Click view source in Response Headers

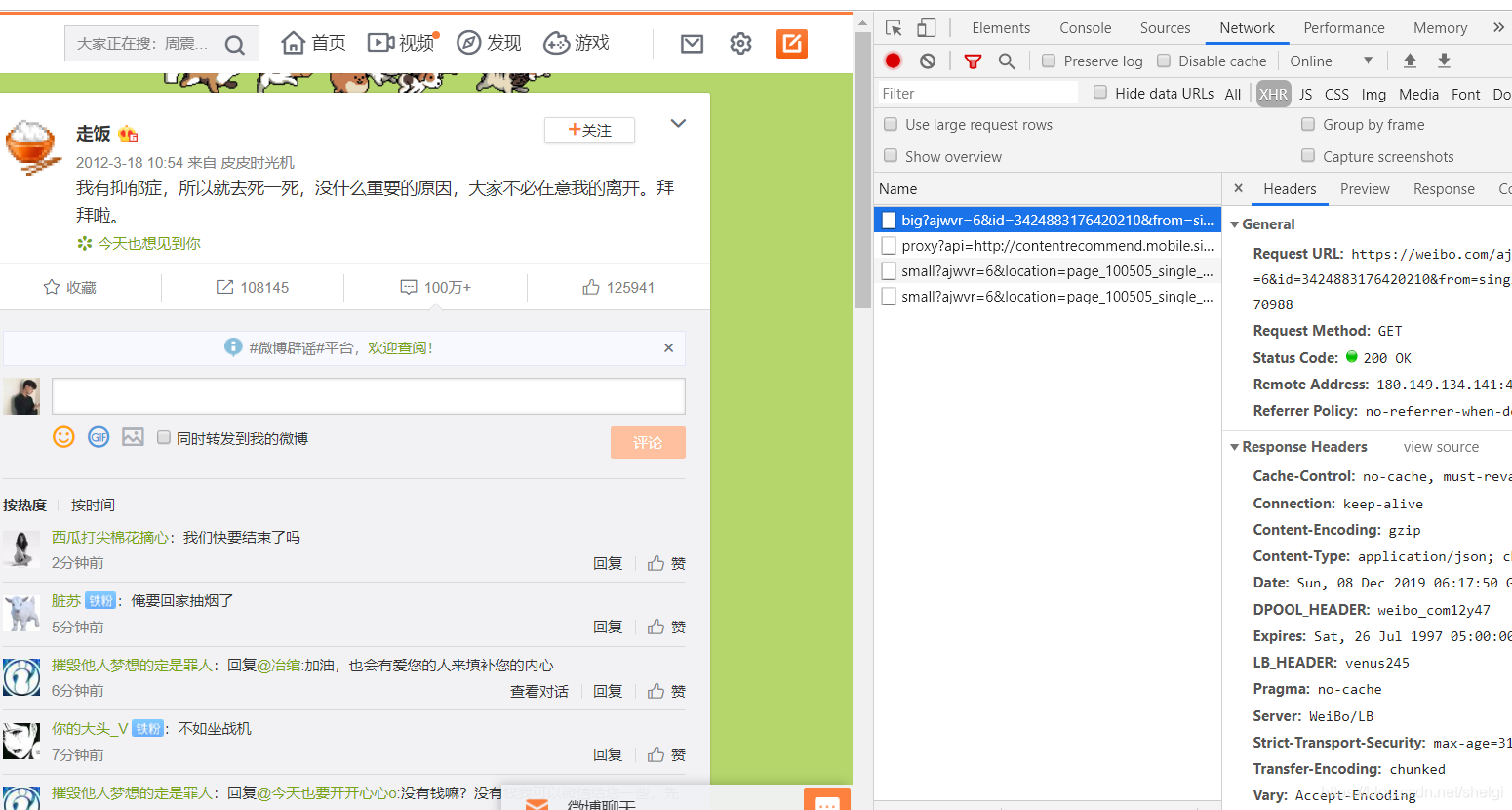pyautogui.click(x=1441, y=447)
